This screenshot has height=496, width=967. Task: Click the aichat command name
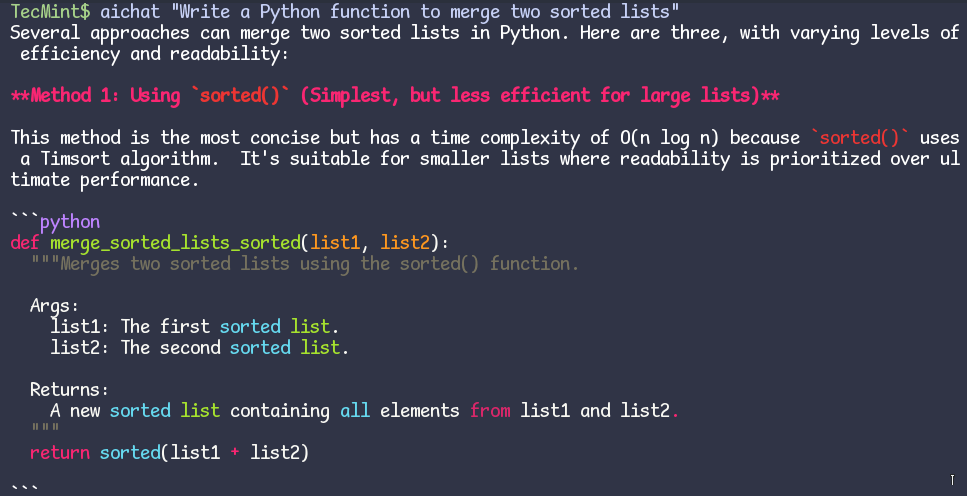(130, 12)
